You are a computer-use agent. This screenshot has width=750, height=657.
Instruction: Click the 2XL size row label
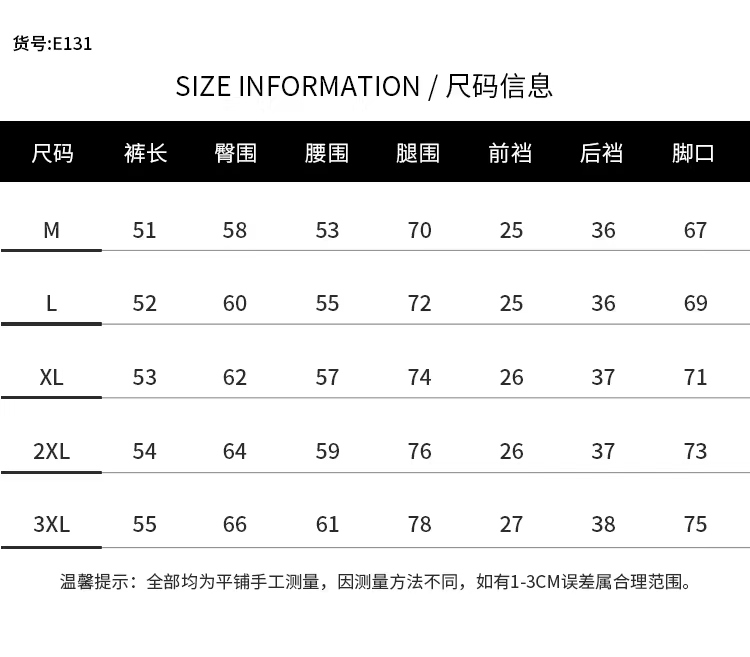tap(52, 451)
